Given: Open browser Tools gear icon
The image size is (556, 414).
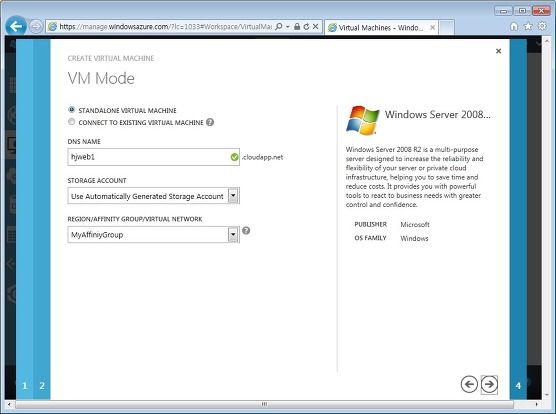Looking at the screenshot, I should tap(542, 26).
